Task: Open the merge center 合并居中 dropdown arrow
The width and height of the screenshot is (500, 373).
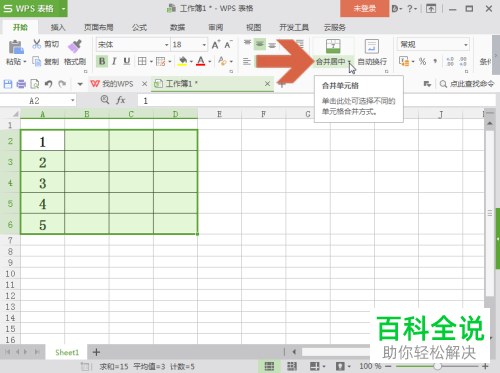Action: (349, 62)
